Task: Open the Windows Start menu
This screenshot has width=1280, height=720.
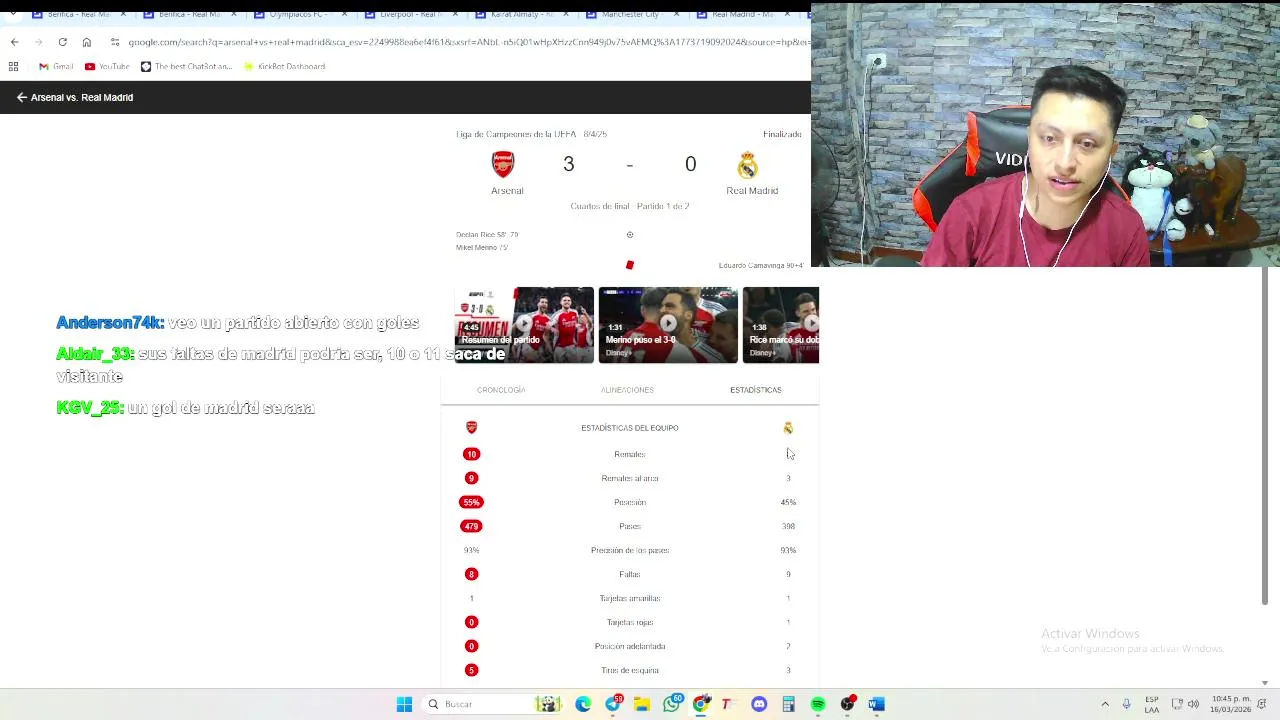Action: click(x=404, y=704)
